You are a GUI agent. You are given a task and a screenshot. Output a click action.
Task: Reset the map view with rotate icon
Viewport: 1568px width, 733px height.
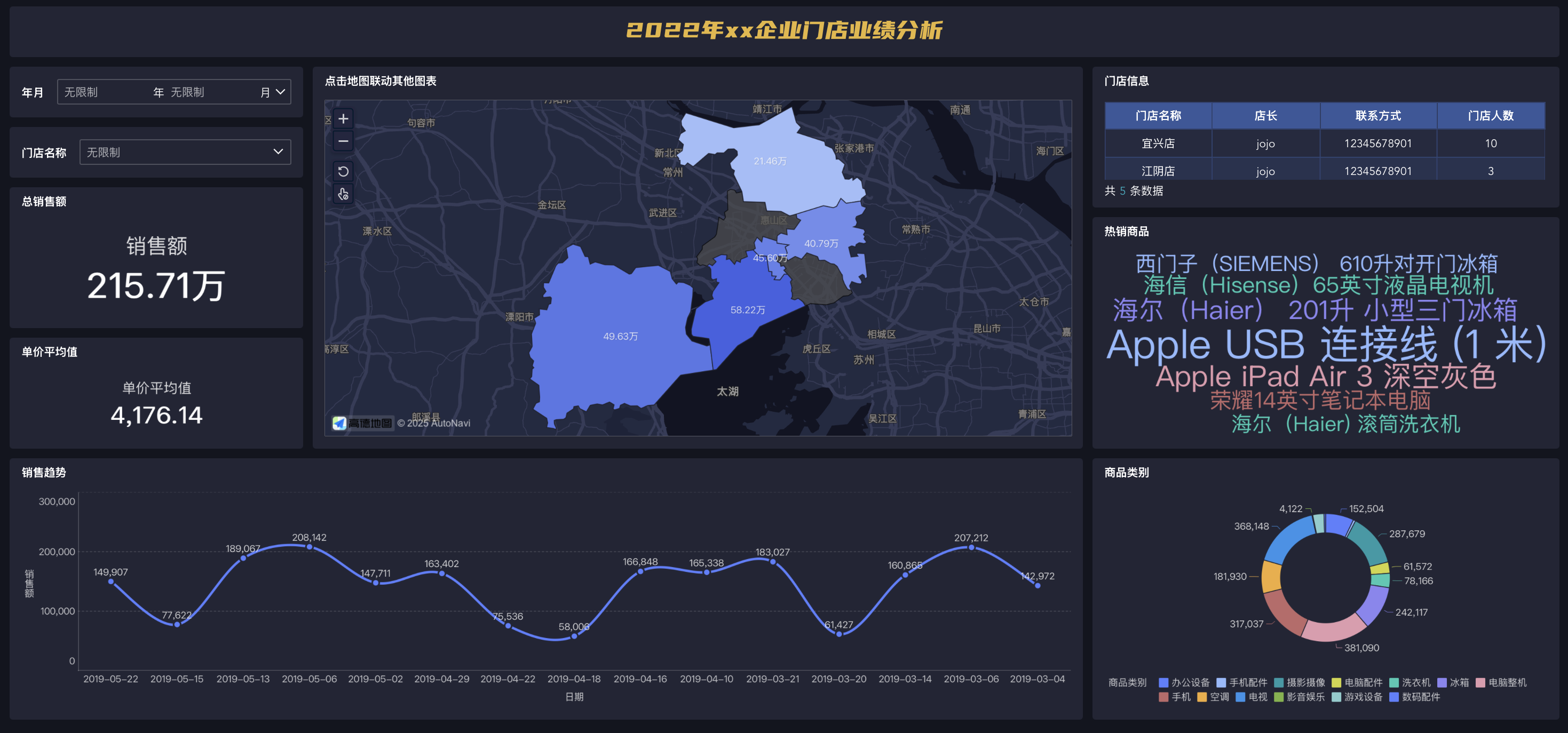343,172
